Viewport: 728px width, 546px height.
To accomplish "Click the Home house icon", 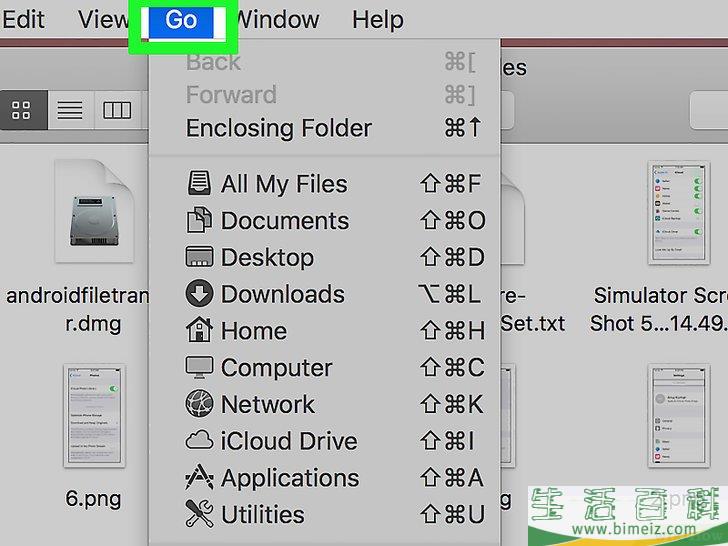I will click(x=200, y=330).
